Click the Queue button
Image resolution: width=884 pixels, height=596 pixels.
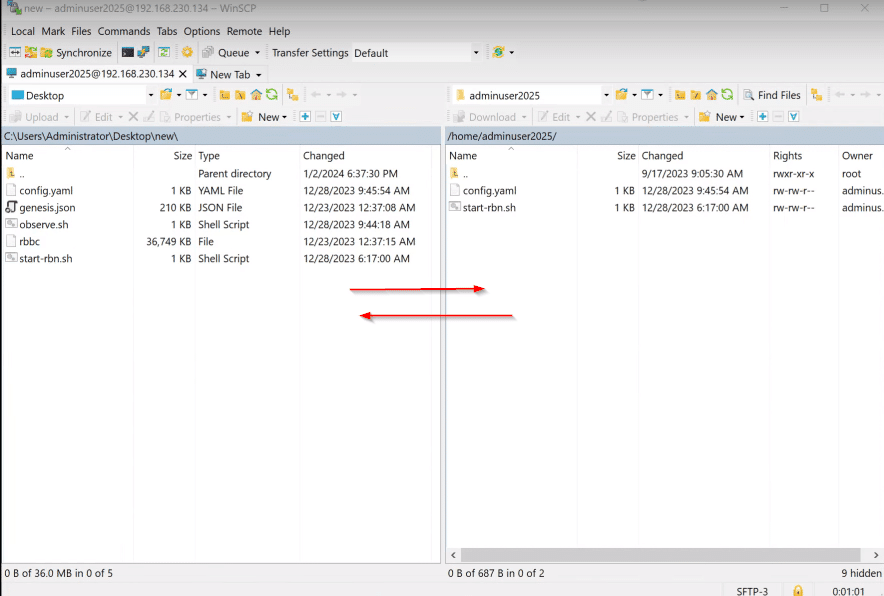click(x=232, y=52)
